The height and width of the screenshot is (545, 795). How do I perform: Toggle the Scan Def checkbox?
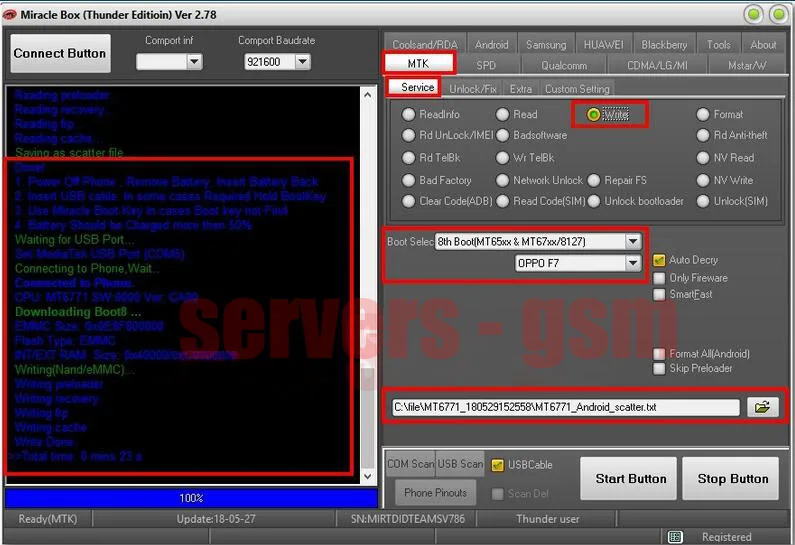coord(497,494)
